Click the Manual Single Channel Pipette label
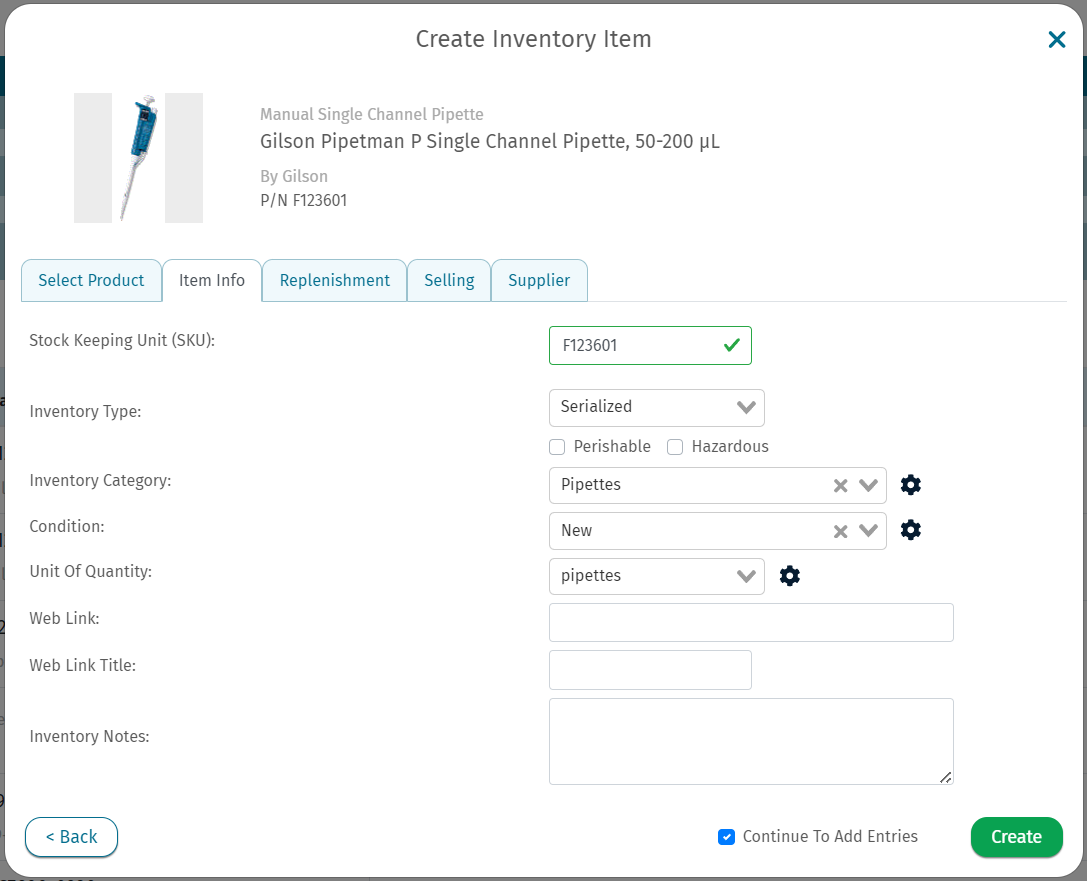The height and width of the screenshot is (881, 1087). click(x=372, y=114)
